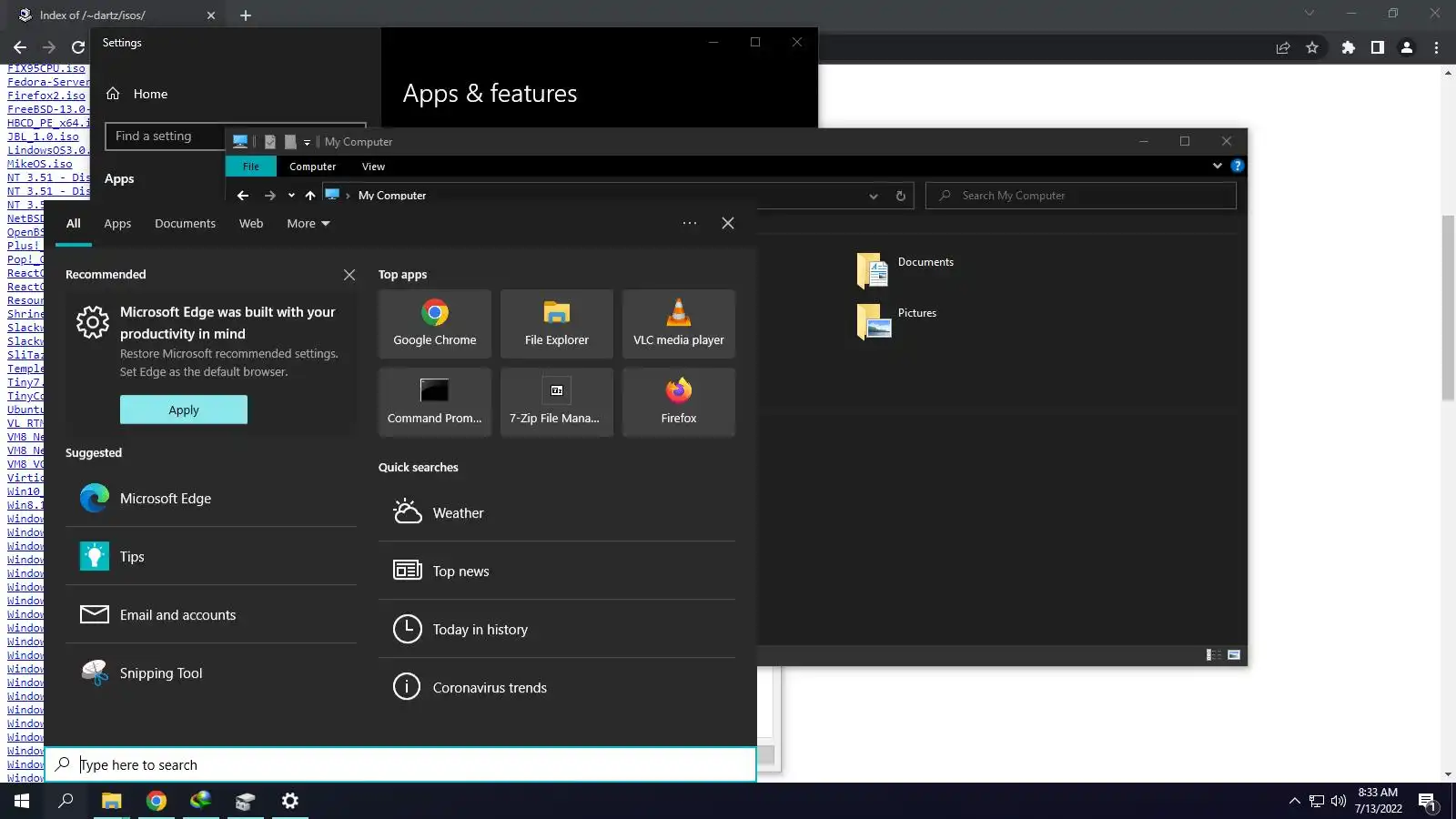Open File Explorer from the taskbar

tap(111, 801)
